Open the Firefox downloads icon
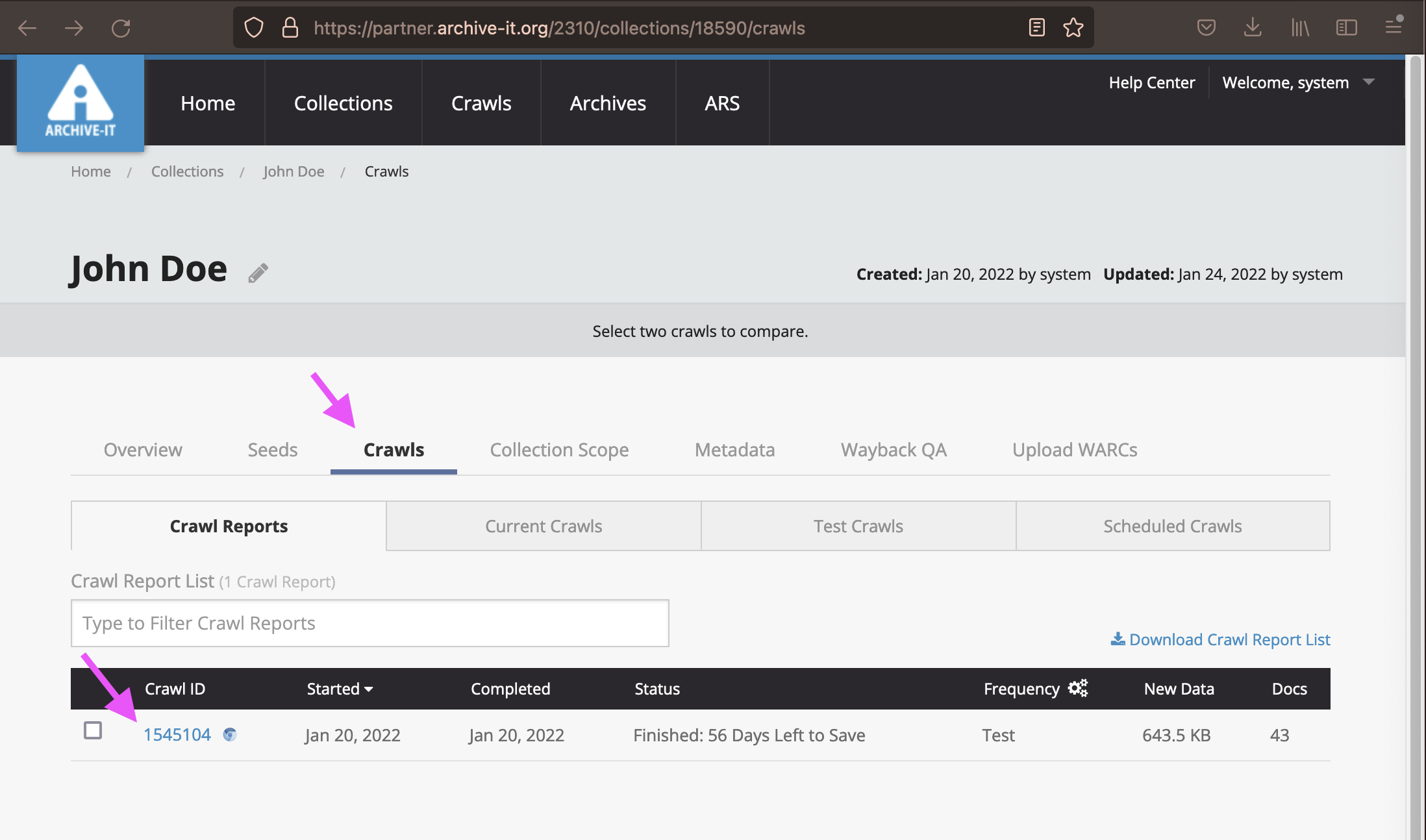The height and width of the screenshot is (840, 1426). click(1253, 28)
